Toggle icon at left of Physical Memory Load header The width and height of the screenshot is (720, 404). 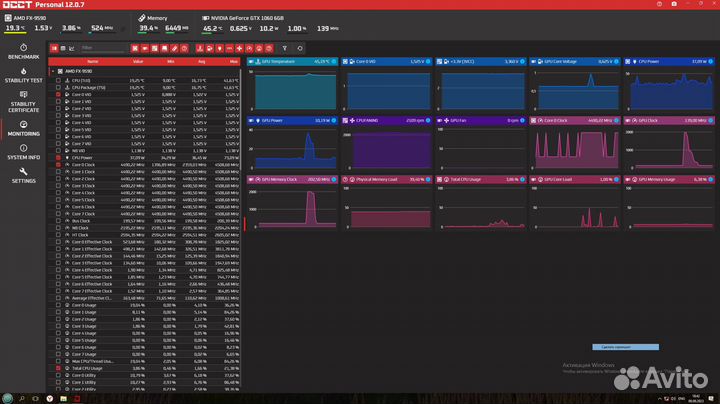[x=345, y=180]
